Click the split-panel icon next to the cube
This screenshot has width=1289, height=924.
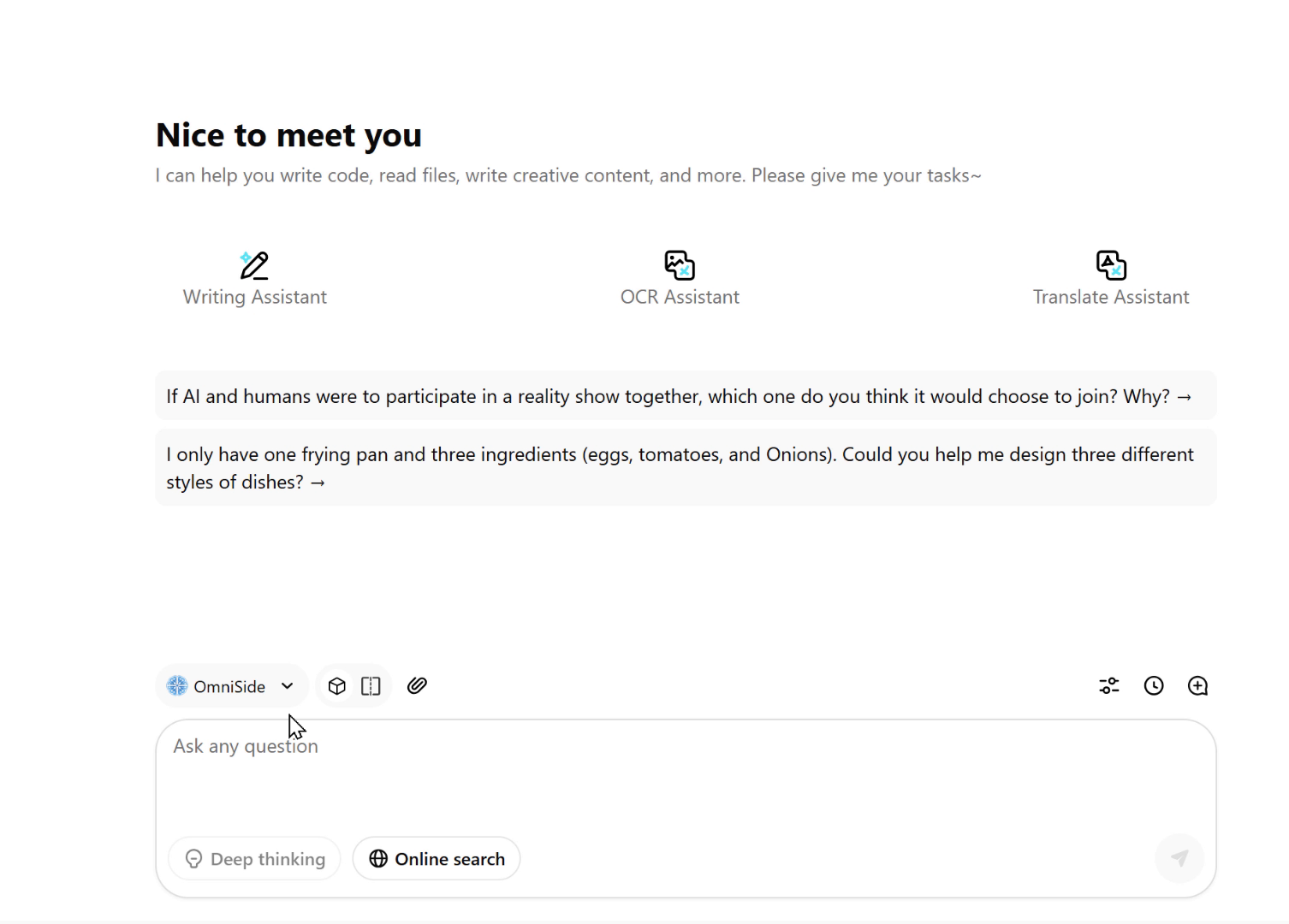click(371, 686)
